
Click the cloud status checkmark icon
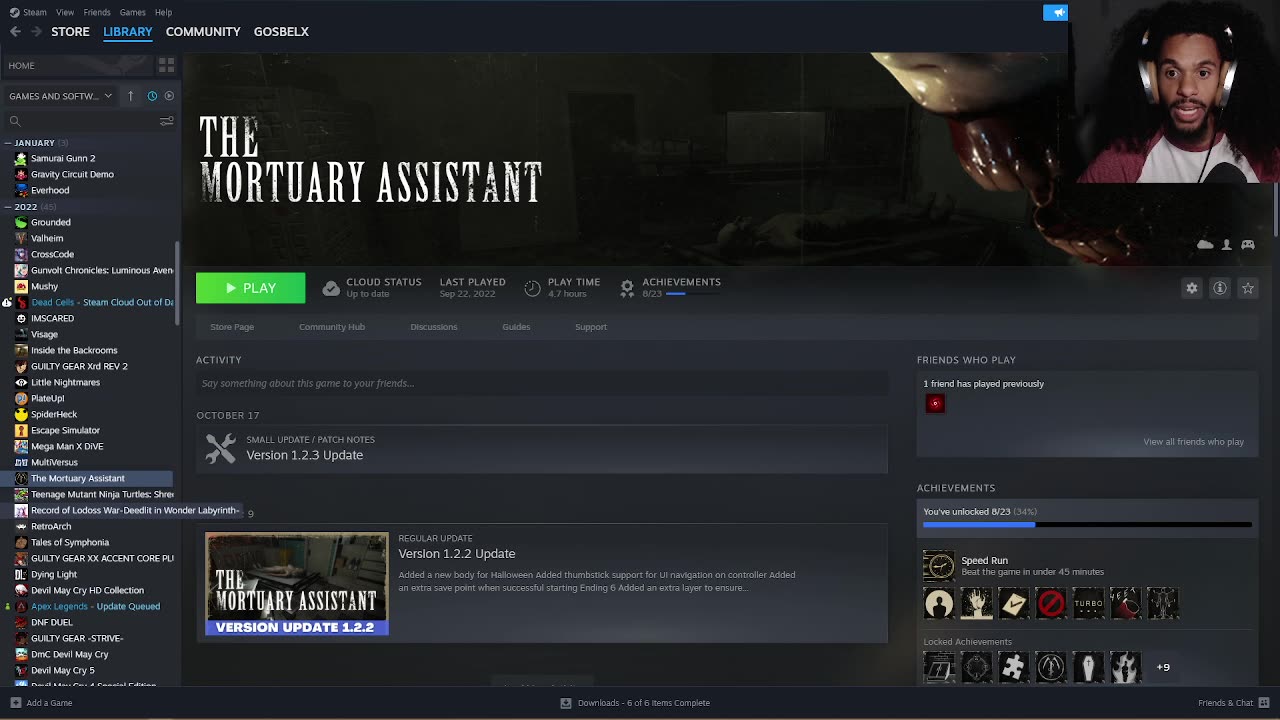[x=331, y=288]
